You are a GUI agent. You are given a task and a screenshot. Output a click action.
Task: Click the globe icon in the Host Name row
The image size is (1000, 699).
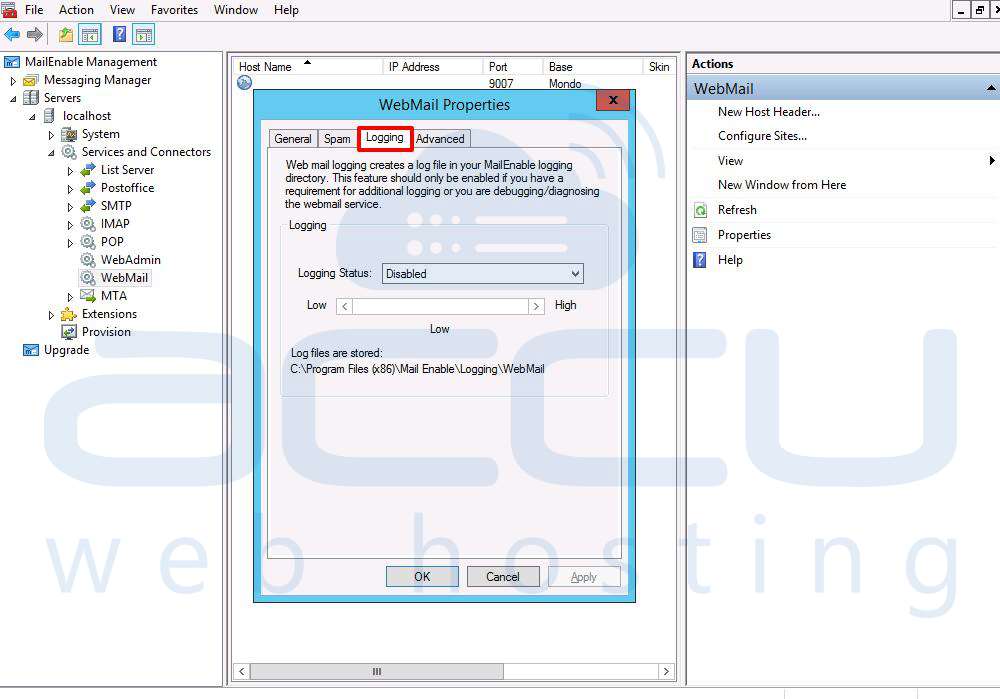pyautogui.click(x=244, y=82)
